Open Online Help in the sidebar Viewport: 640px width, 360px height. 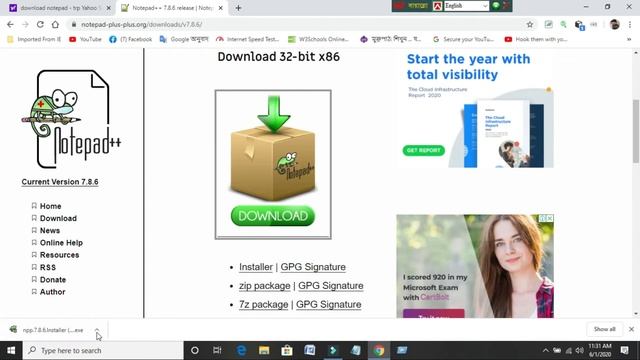coord(61,243)
